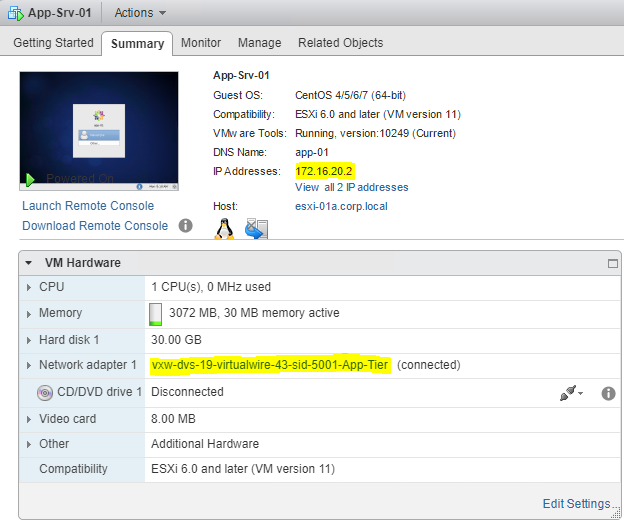This screenshot has width=624, height=523.
Task: Click info icon next to Download Remote Console
Action: coord(185,226)
